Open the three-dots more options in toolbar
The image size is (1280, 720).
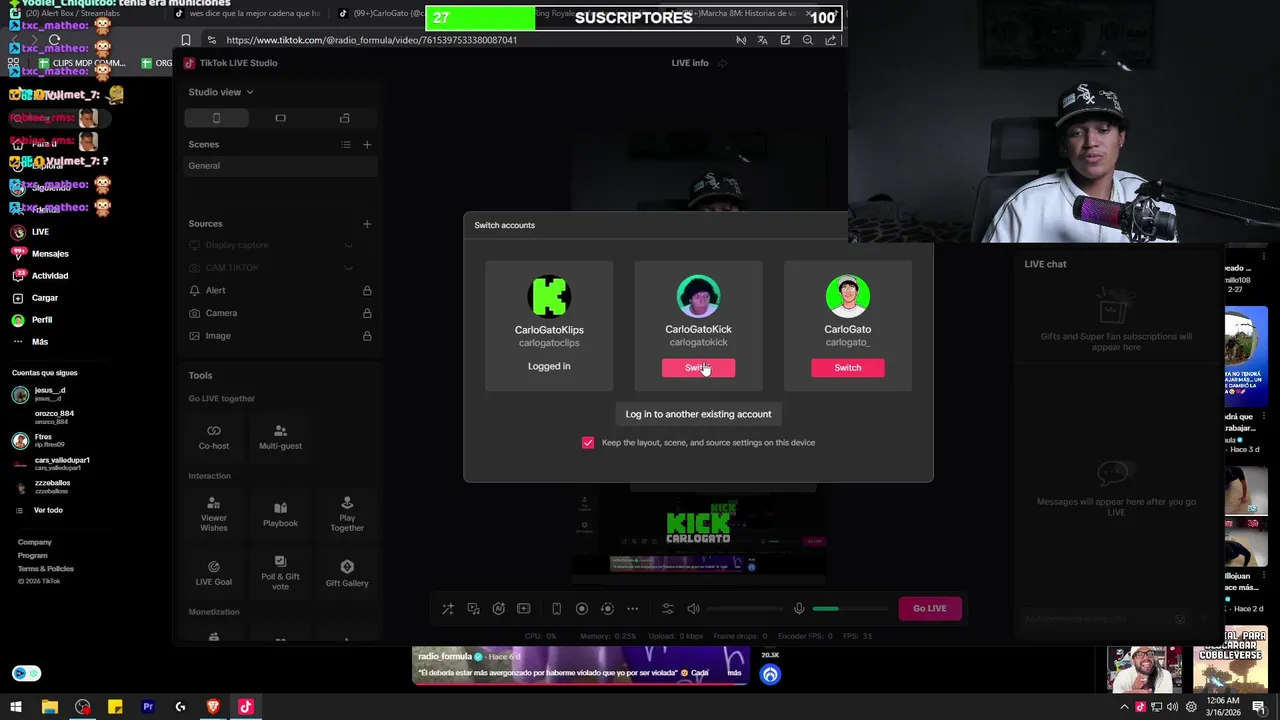(632, 608)
